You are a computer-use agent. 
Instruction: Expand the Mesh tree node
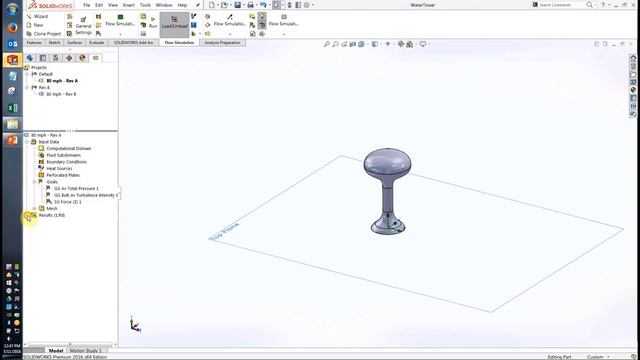tap(35, 208)
